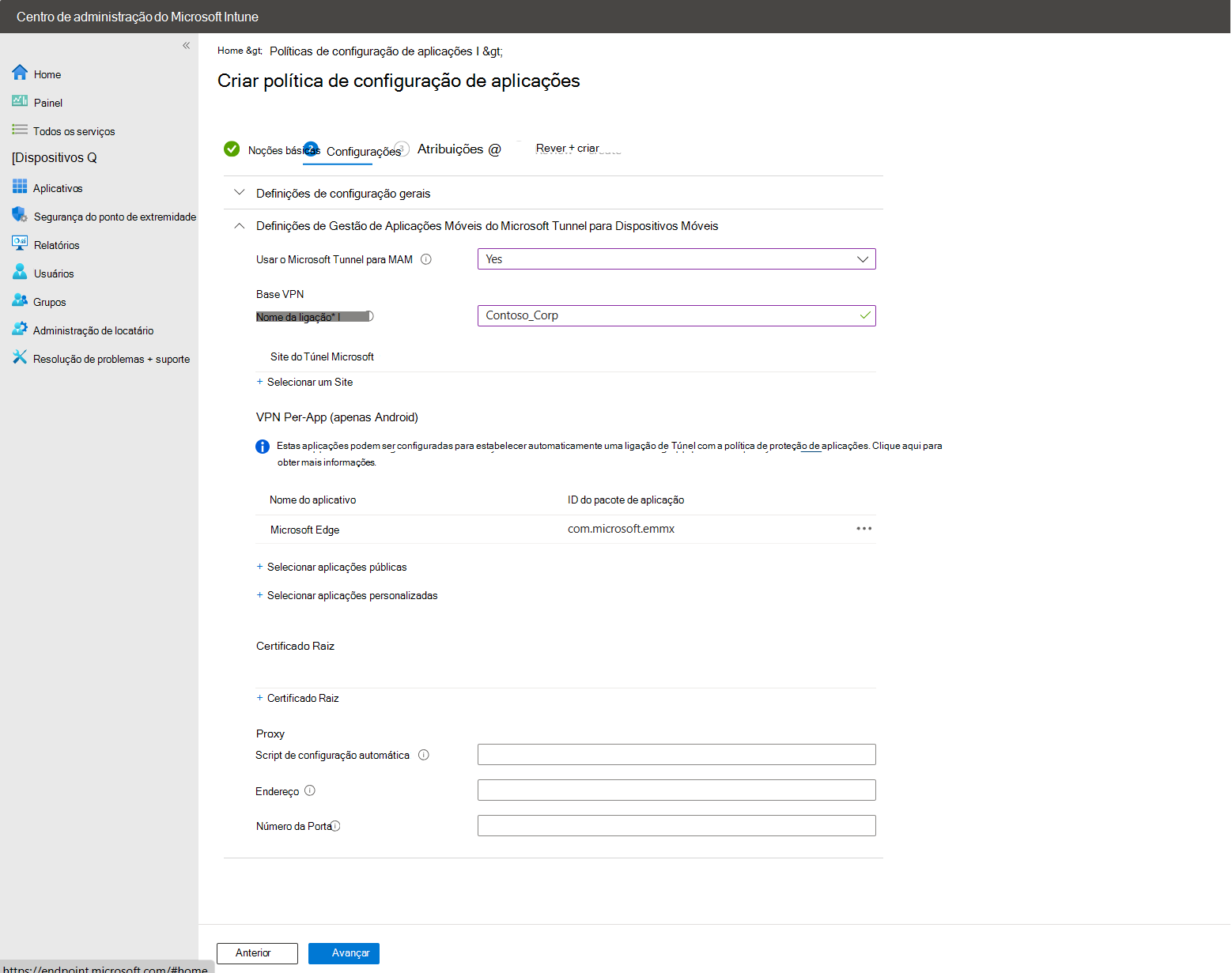Collapse the sidebar with the double chevron
This screenshot has width=1232, height=973.
[x=186, y=45]
